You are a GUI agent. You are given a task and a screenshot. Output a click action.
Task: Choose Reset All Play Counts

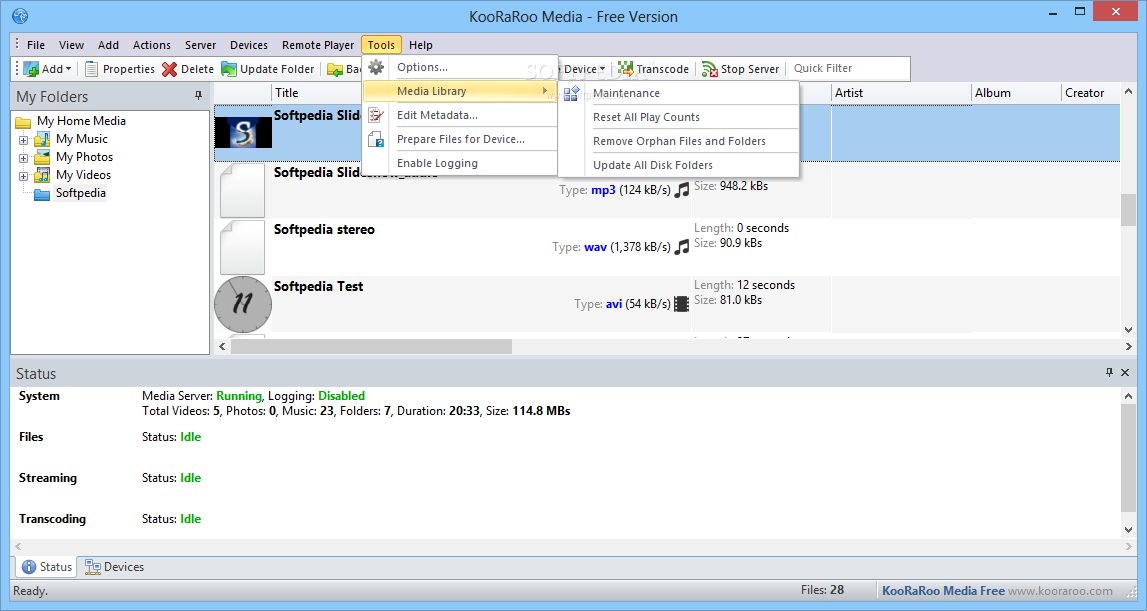(x=679, y=117)
